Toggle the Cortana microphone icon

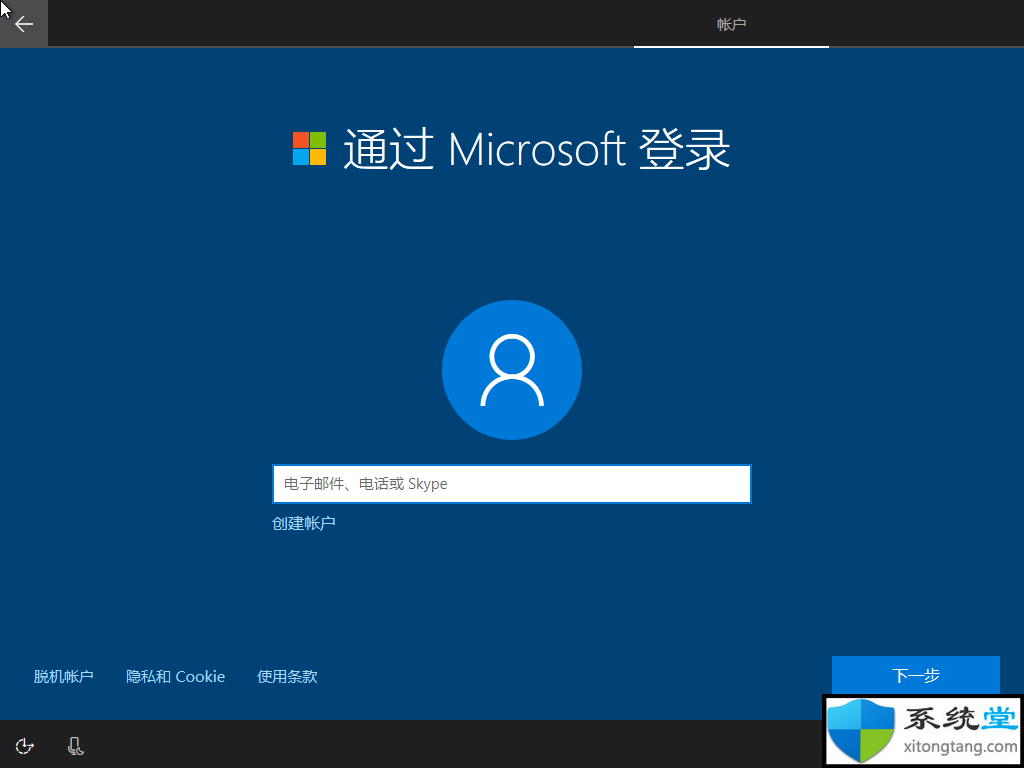(76, 745)
